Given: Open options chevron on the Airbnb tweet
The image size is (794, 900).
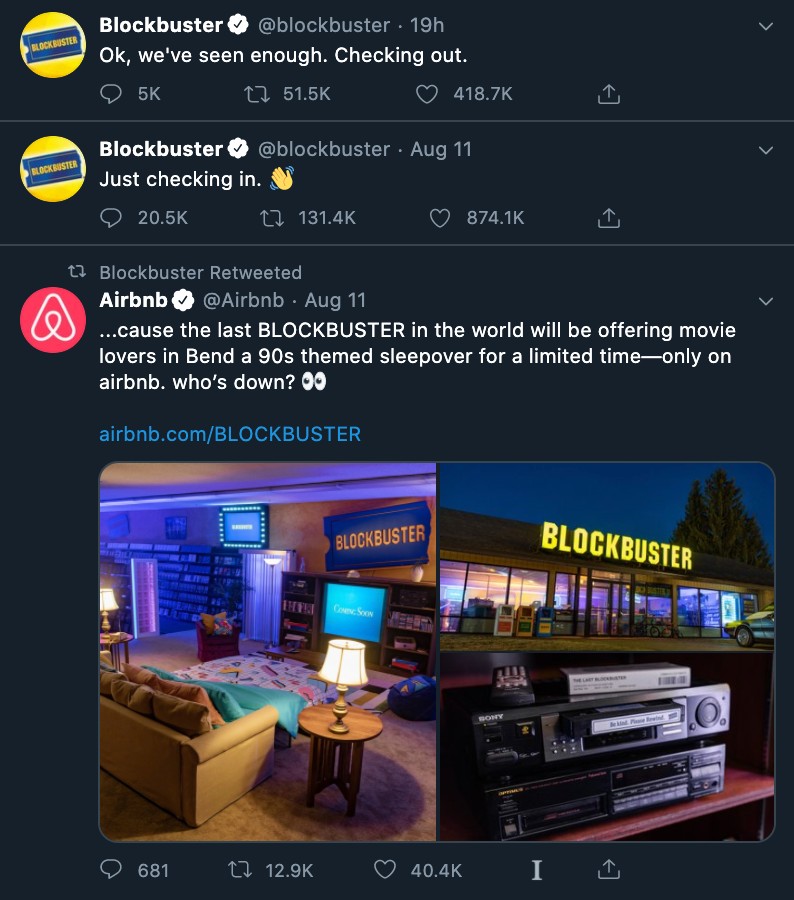Looking at the screenshot, I should tap(765, 301).
